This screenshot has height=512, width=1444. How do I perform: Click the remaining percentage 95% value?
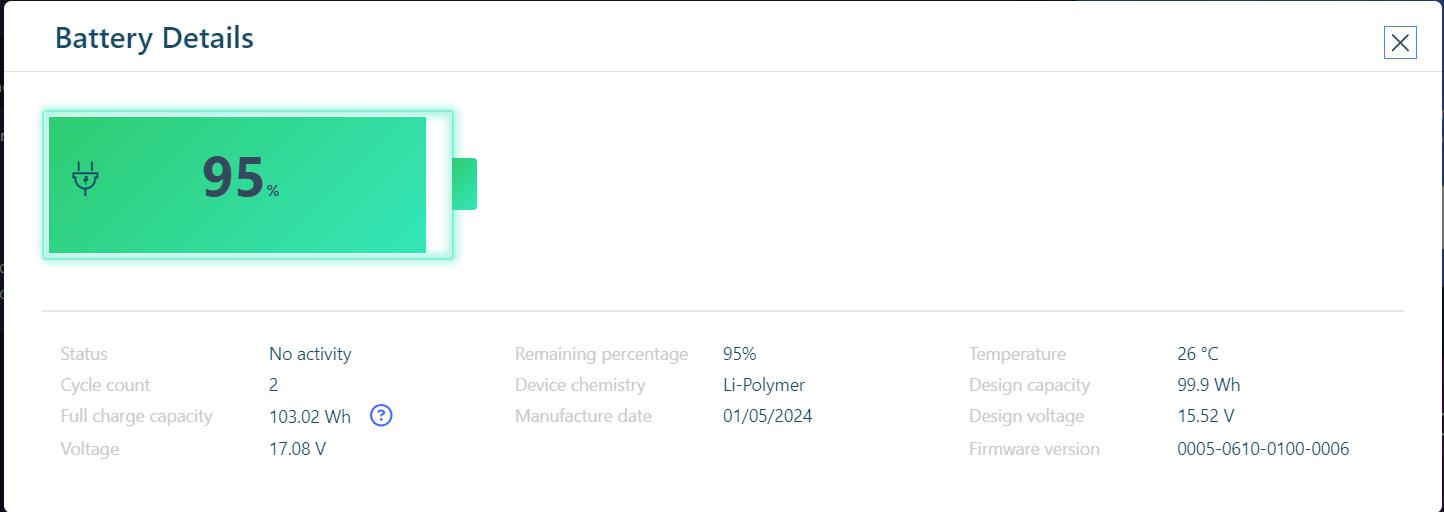pyautogui.click(x=740, y=354)
